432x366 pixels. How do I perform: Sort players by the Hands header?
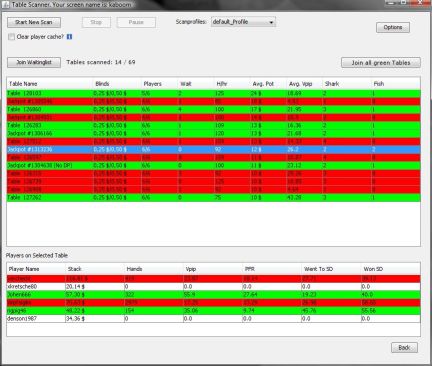point(154,269)
